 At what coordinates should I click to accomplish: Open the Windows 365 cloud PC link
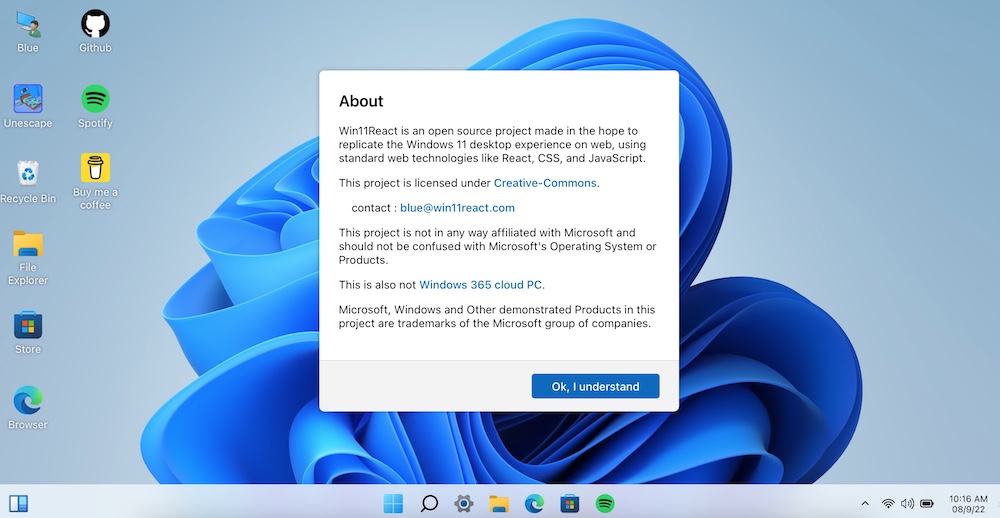click(x=481, y=285)
